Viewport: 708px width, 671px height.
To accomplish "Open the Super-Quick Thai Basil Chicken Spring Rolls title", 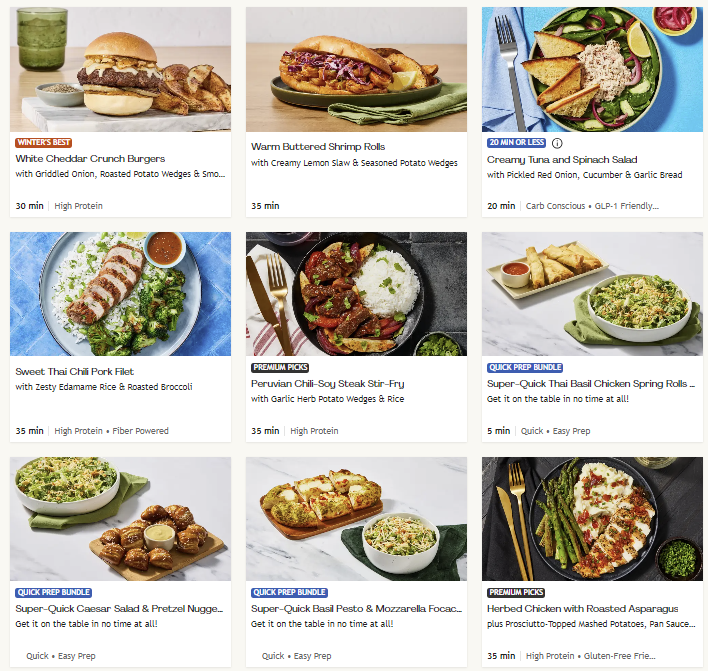I will (x=591, y=383).
